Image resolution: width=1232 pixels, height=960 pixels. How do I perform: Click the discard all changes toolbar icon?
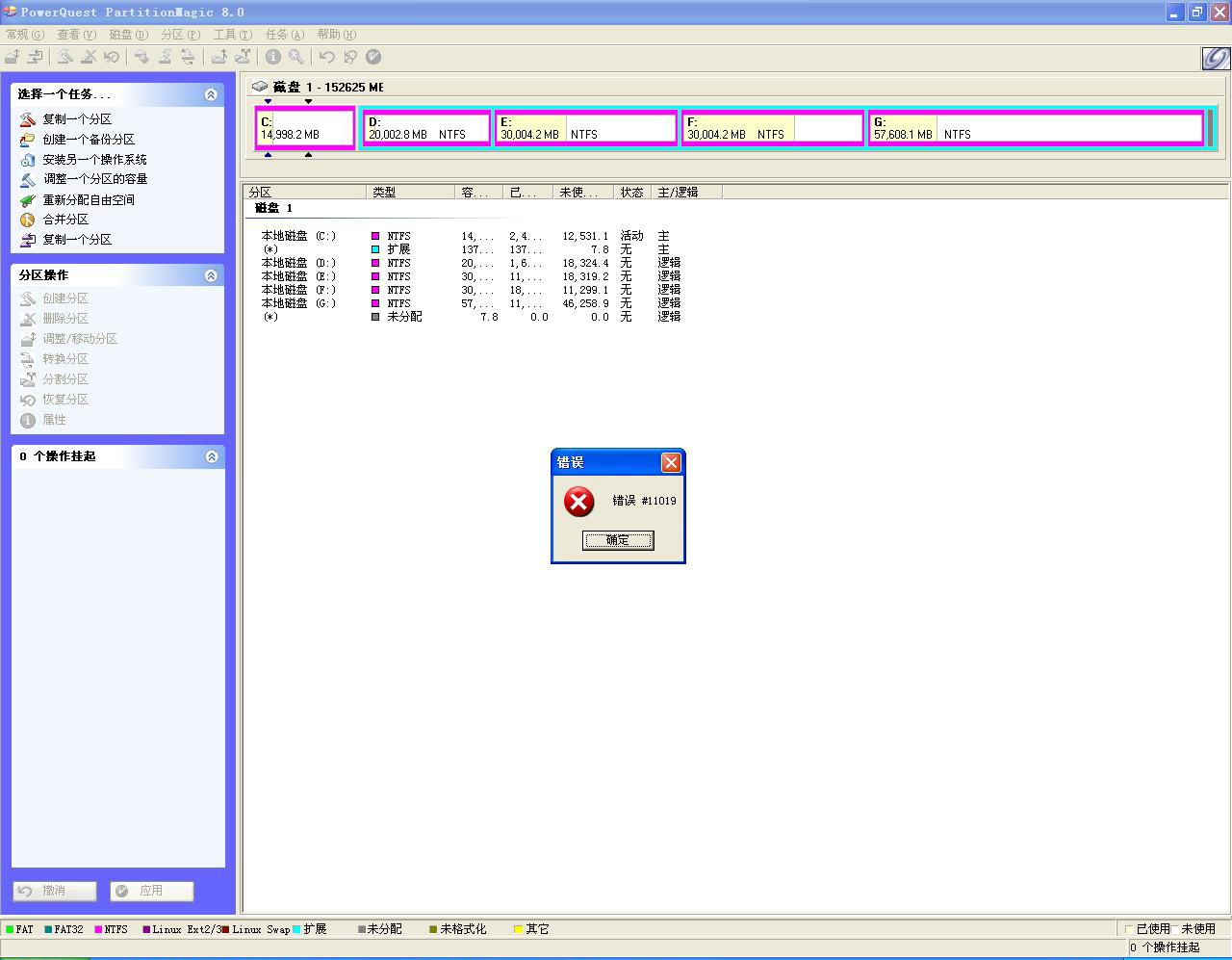coord(350,57)
